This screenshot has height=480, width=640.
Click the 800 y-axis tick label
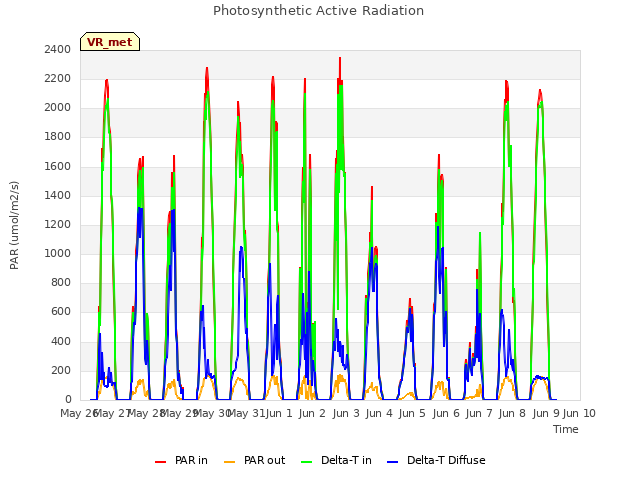[x=61, y=282]
